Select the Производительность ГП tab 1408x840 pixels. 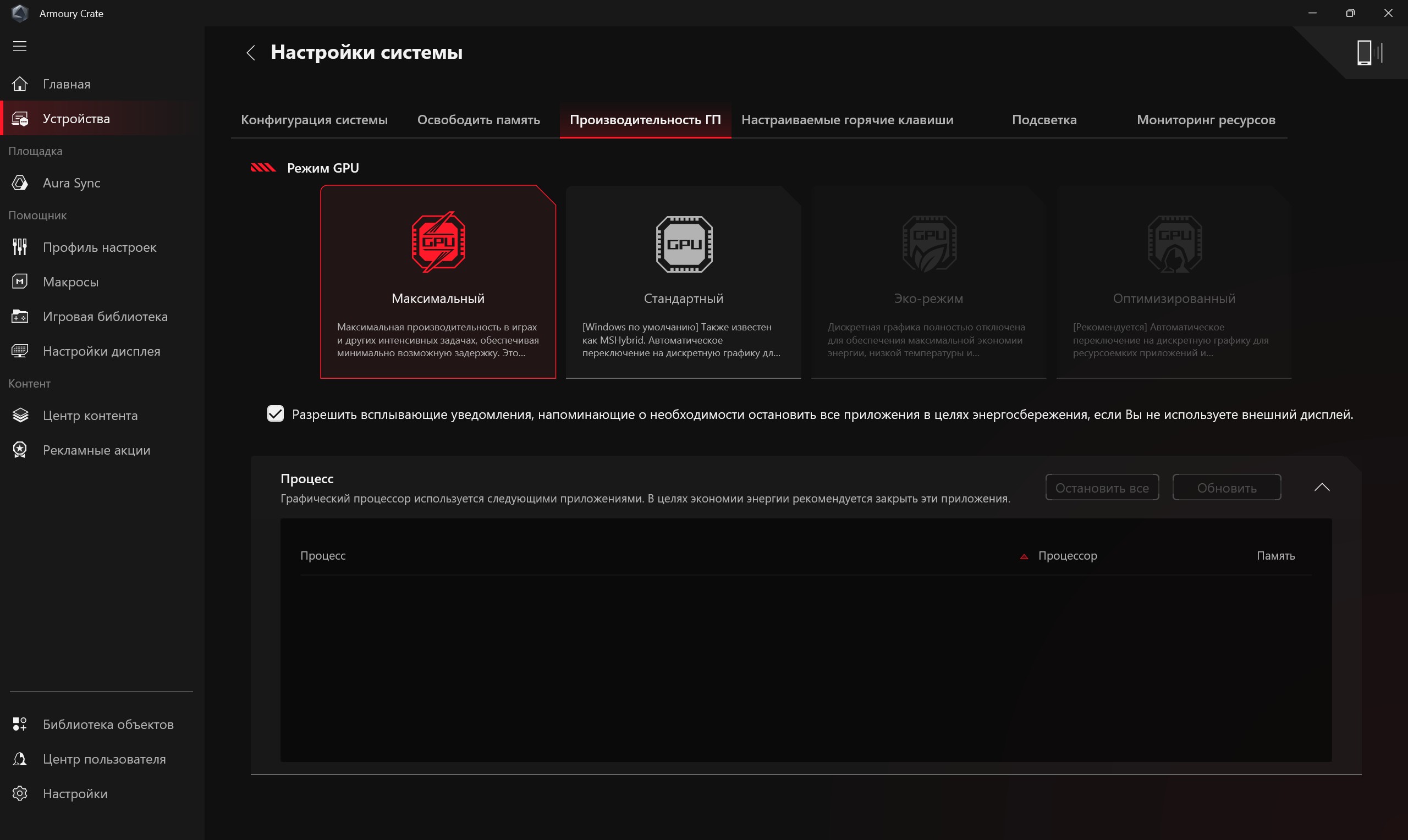pyautogui.click(x=645, y=120)
